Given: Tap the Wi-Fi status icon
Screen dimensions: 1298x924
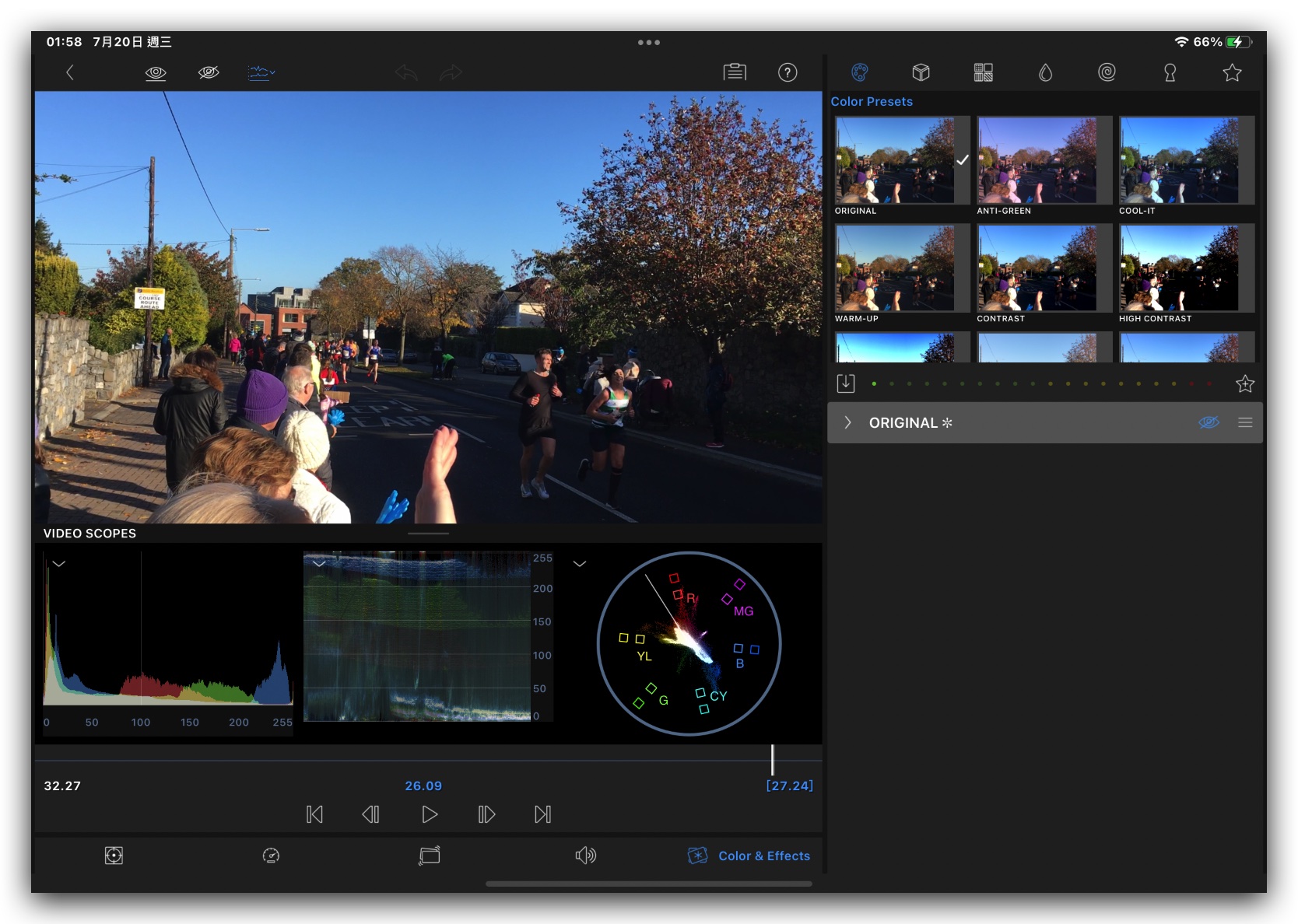Looking at the screenshot, I should click(1181, 42).
